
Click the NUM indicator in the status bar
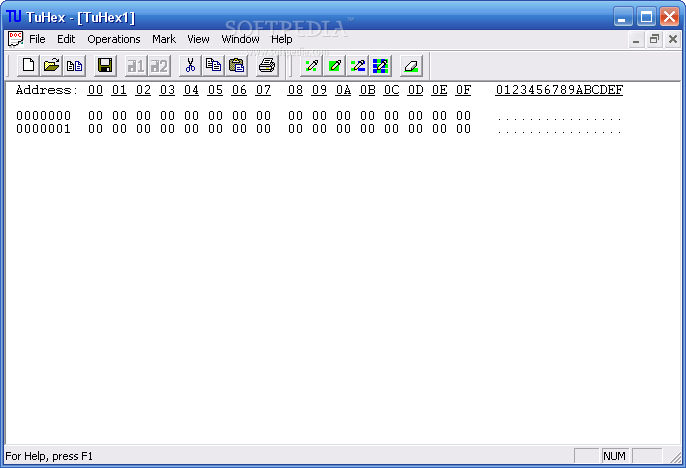(x=614, y=456)
